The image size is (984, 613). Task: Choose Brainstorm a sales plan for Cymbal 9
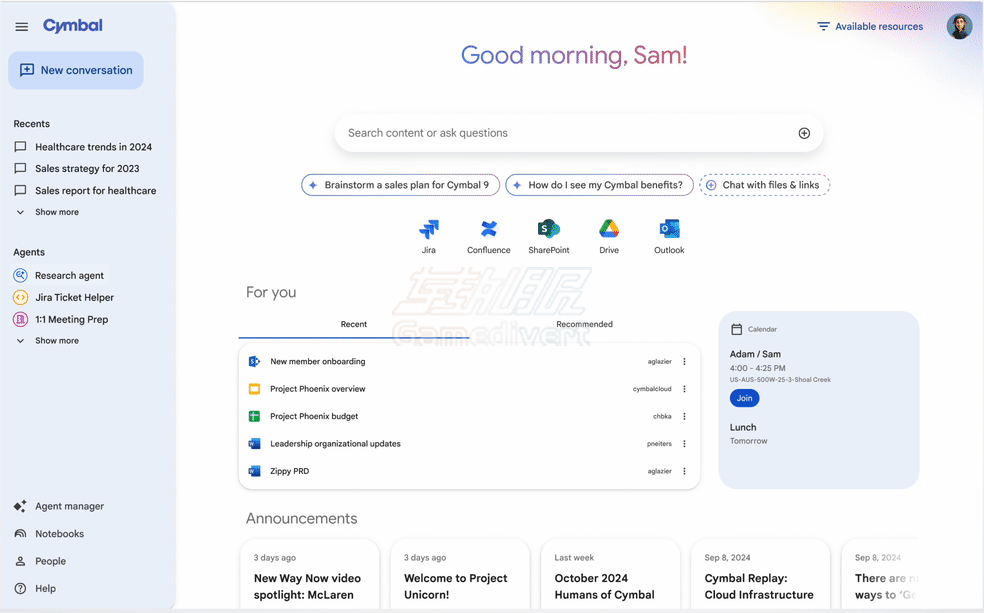tap(400, 185)
